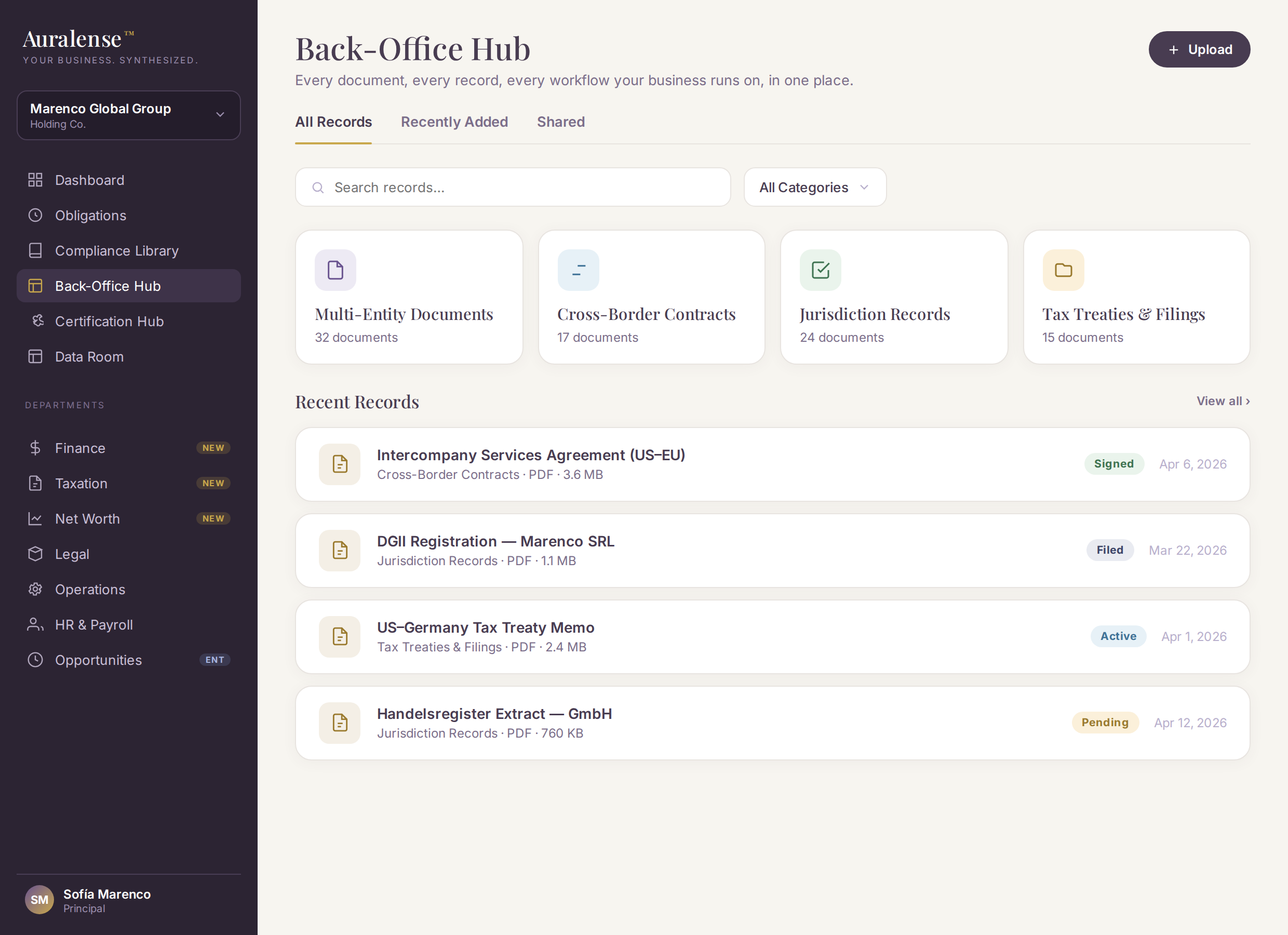Screen dimensions: 1288x935
Task: Click the NEW badge next to Taxation
Action: point(213,484)
